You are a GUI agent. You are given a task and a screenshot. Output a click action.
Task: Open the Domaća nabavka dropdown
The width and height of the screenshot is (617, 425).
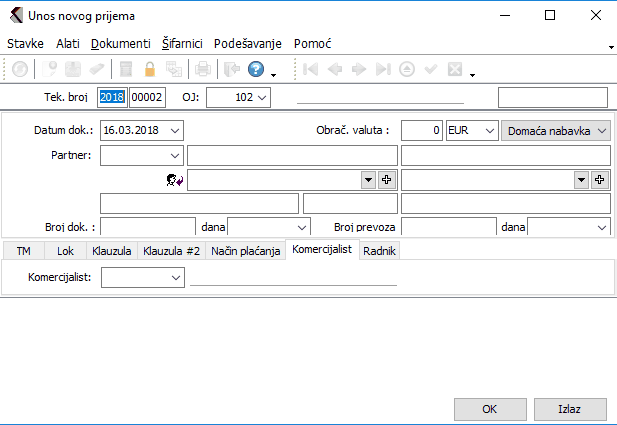(x=600, y=131)
